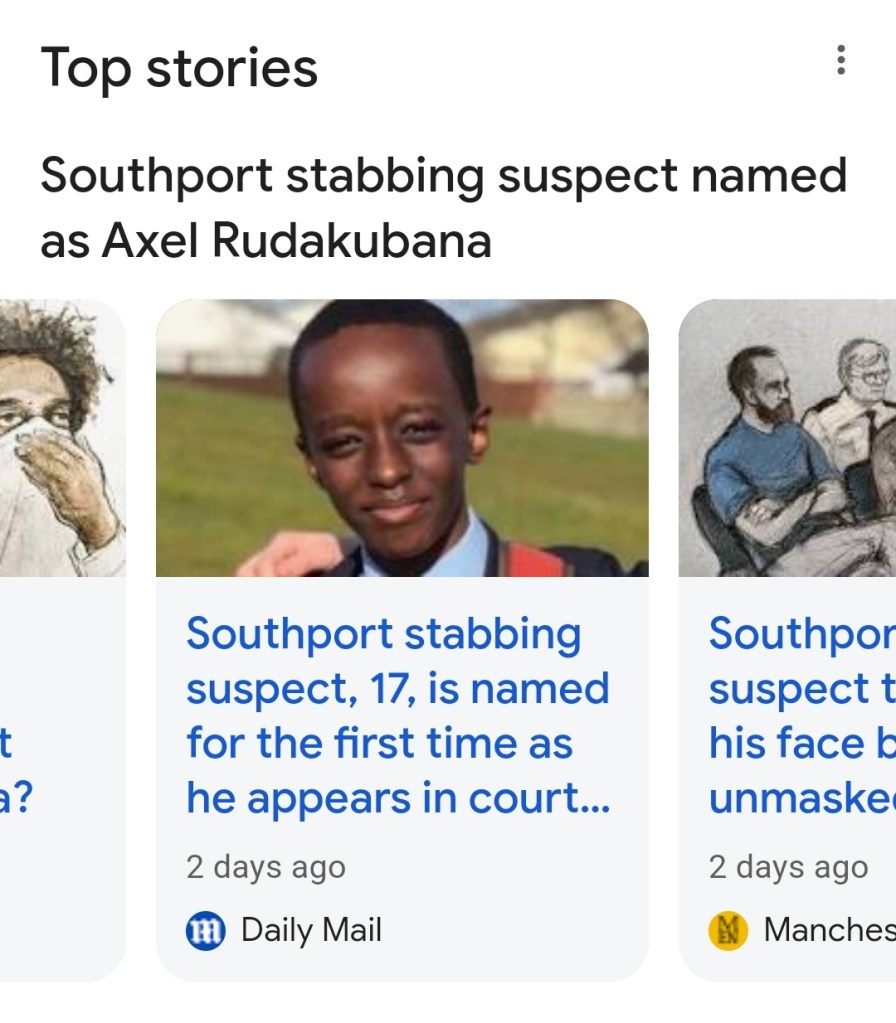Click the Manchester Evening News logo icon
This screenshot has width=896, height=1023.
point(728,931)
